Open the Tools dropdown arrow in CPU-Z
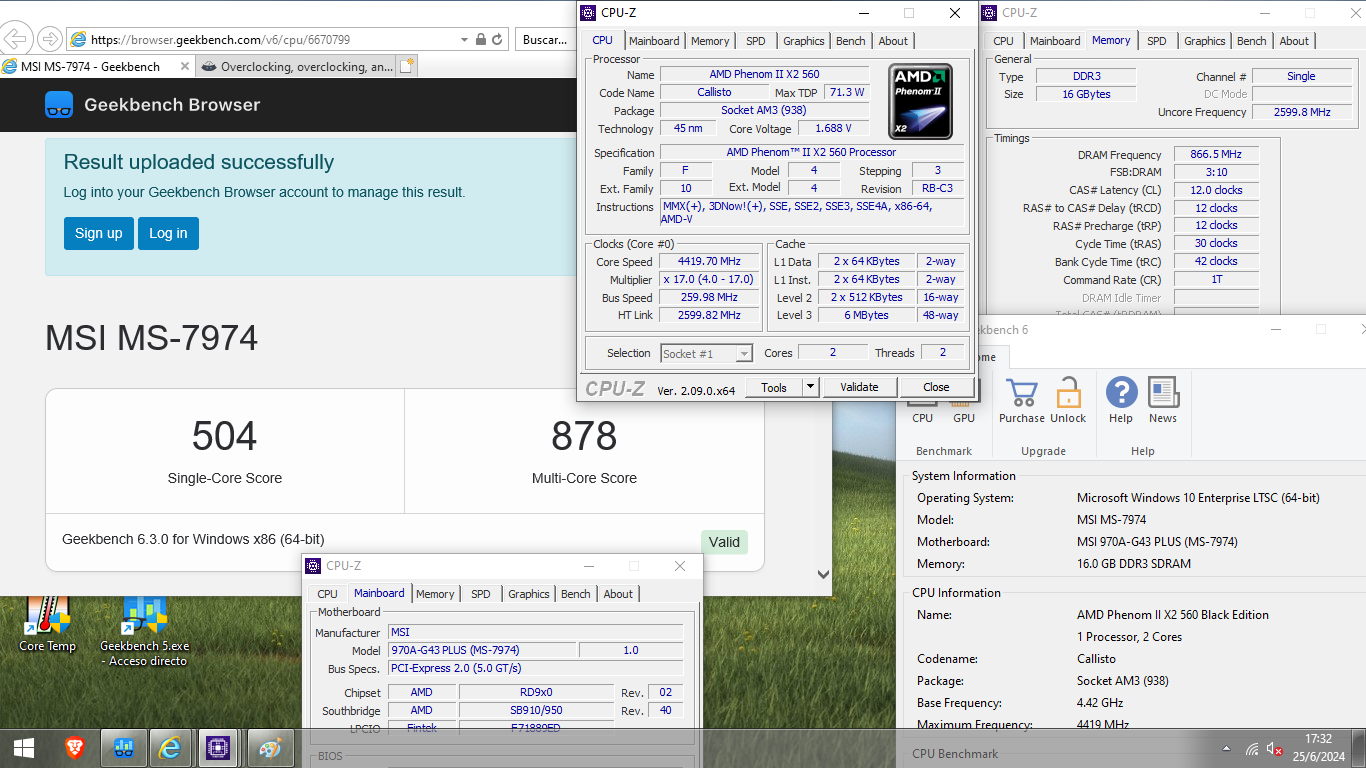 pos(810,387)
